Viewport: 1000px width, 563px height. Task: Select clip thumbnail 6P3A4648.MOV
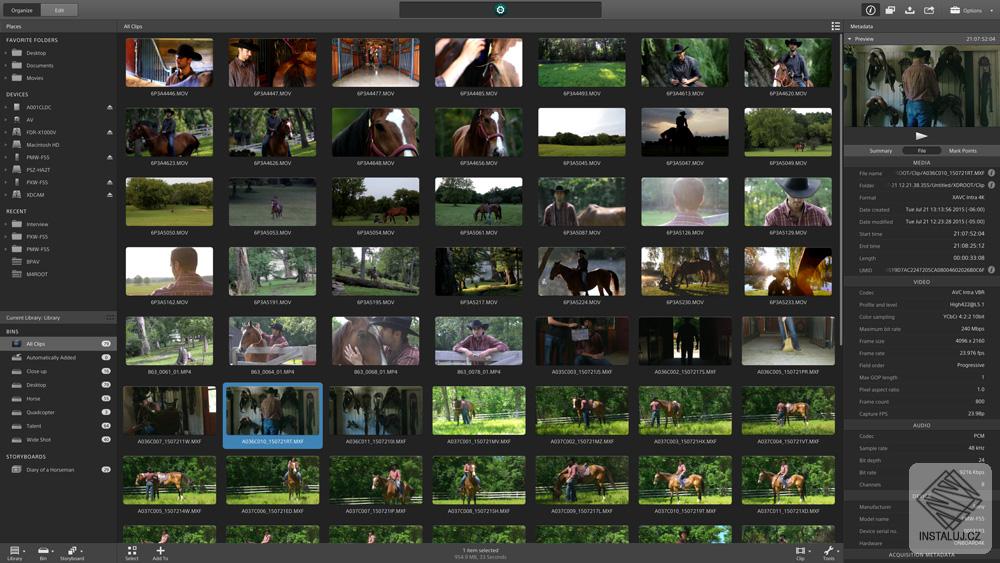click(376, 132)
